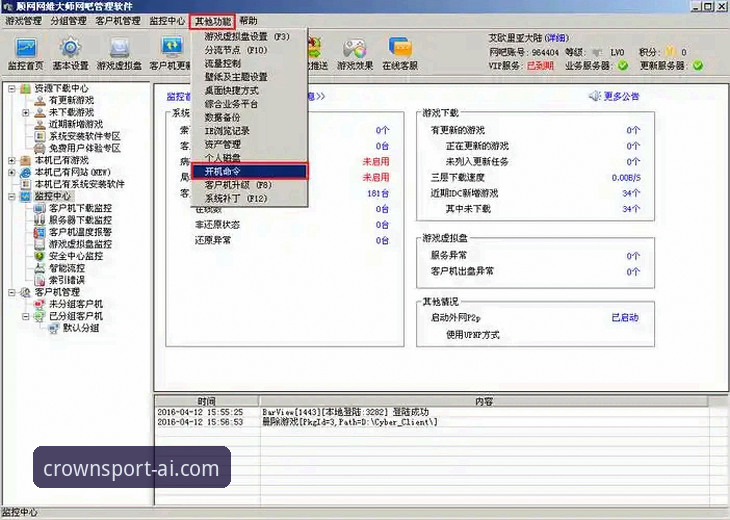Select log row 2016-04-12 15:55:25
Screen dimensions: 730x520
pyautogui.click(x=432, y=412)
